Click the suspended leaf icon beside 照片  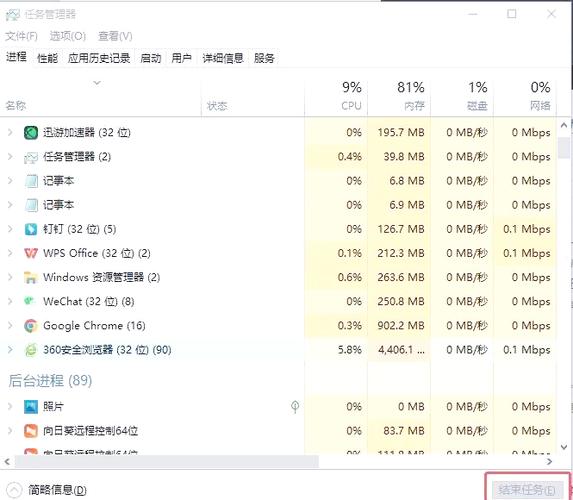[295, 406]
